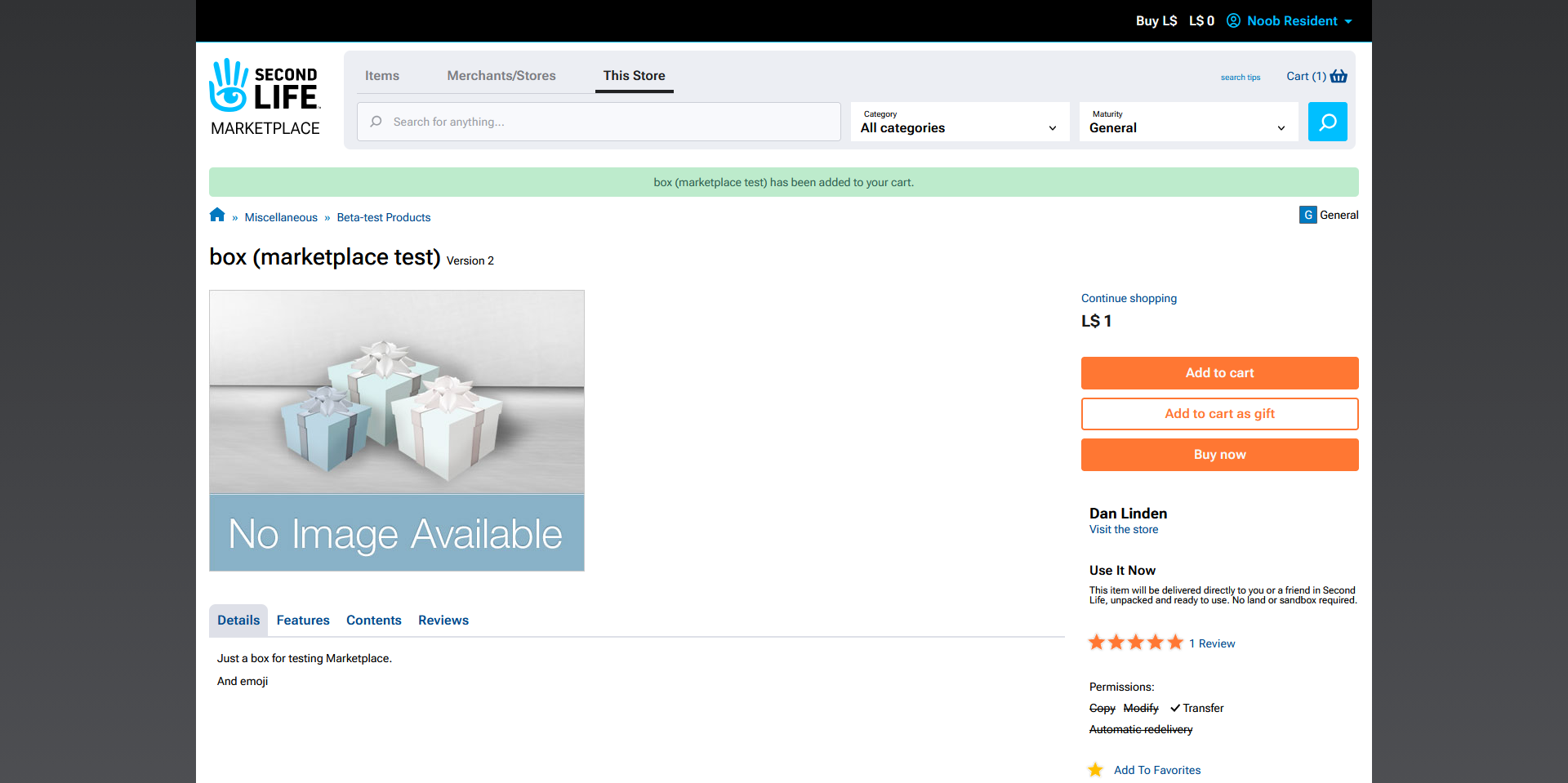Image resolution: width=1568 pixels, height=783 pixels.
Task: Click the user account avatar icon
Action: click(1233, 20)
